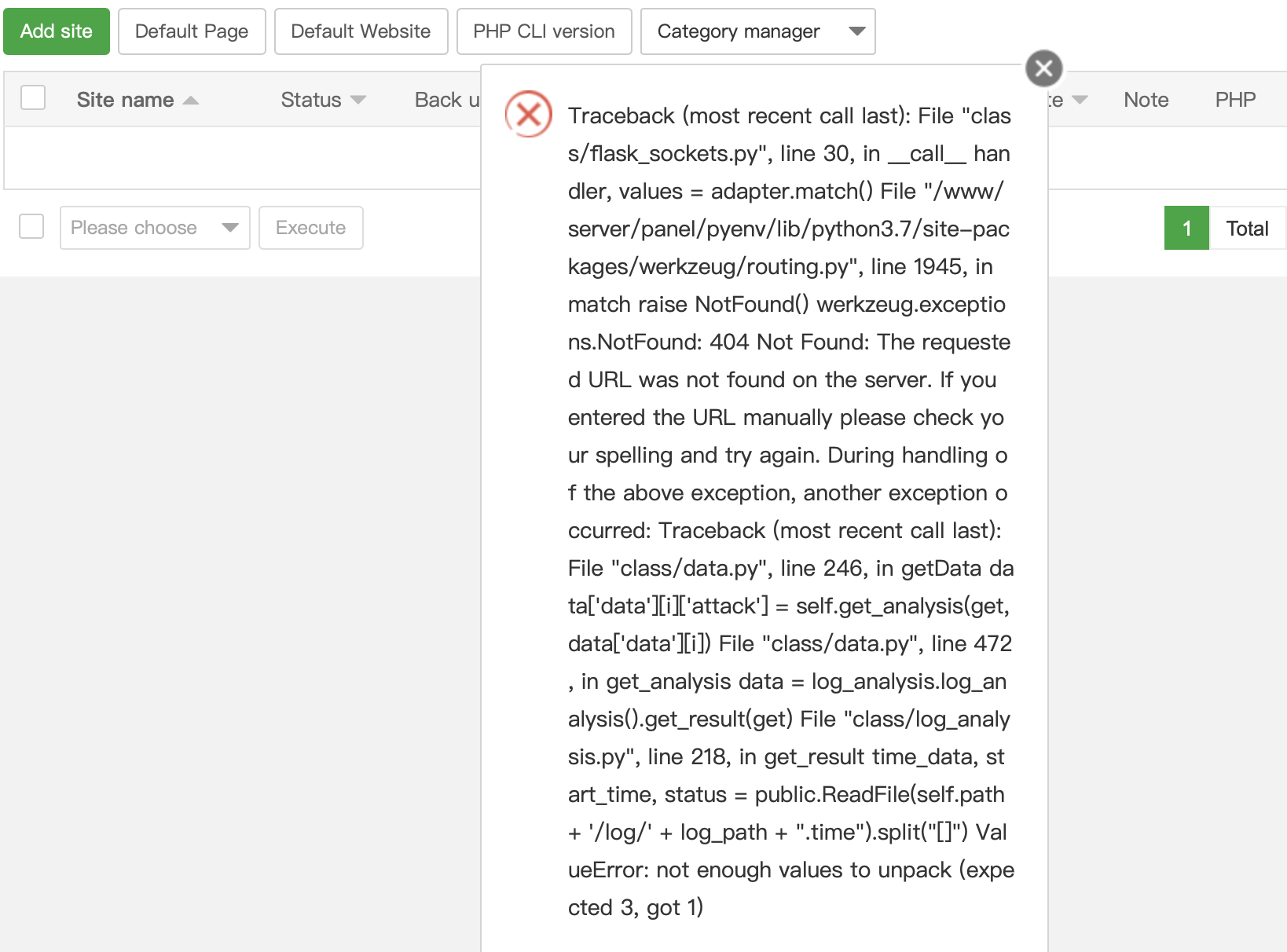Image resolution: width=1287 pixels, height=952 pixels.
Task: Toggle the select-all sites checkbox in header
Action: (33, 98)
